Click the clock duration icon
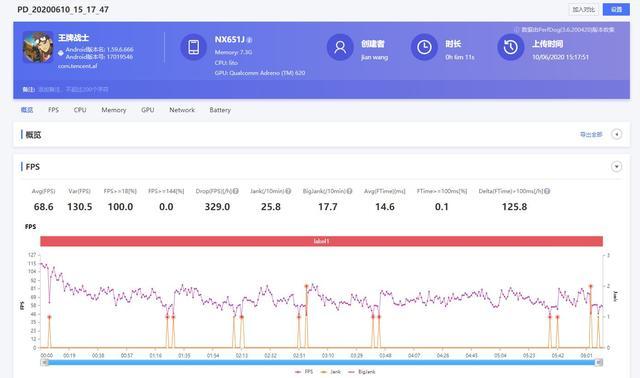This screenshot has width=640, height=378. 424,47
